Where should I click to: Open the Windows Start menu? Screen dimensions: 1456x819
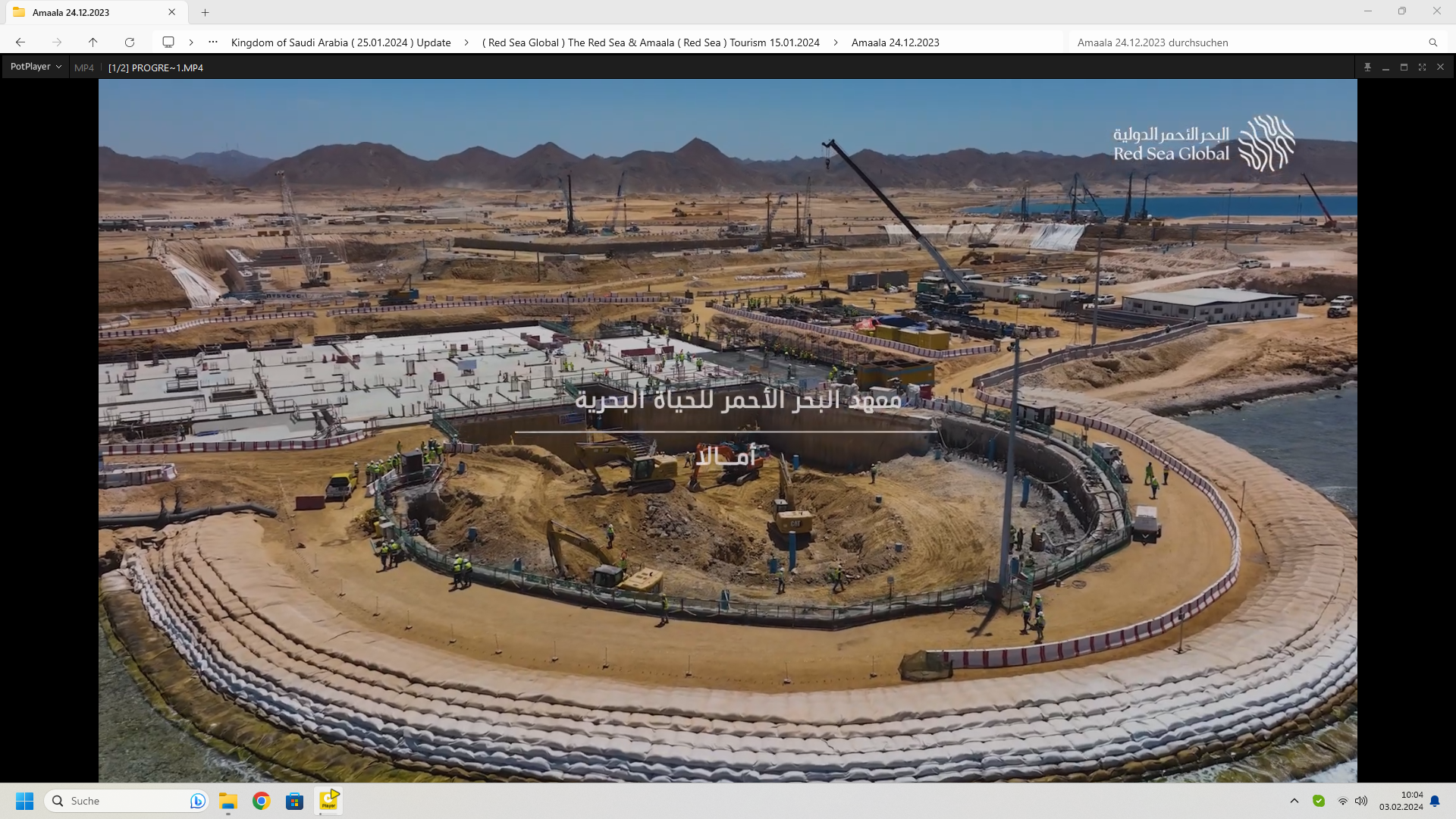coord(24,801)
